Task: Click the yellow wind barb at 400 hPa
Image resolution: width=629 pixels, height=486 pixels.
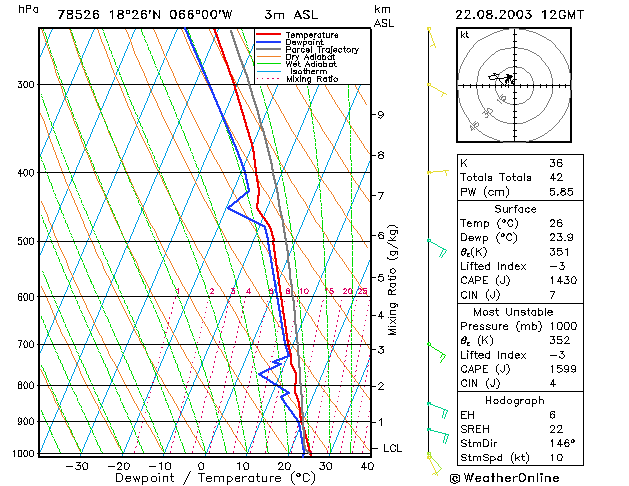Action: (438, 172)
